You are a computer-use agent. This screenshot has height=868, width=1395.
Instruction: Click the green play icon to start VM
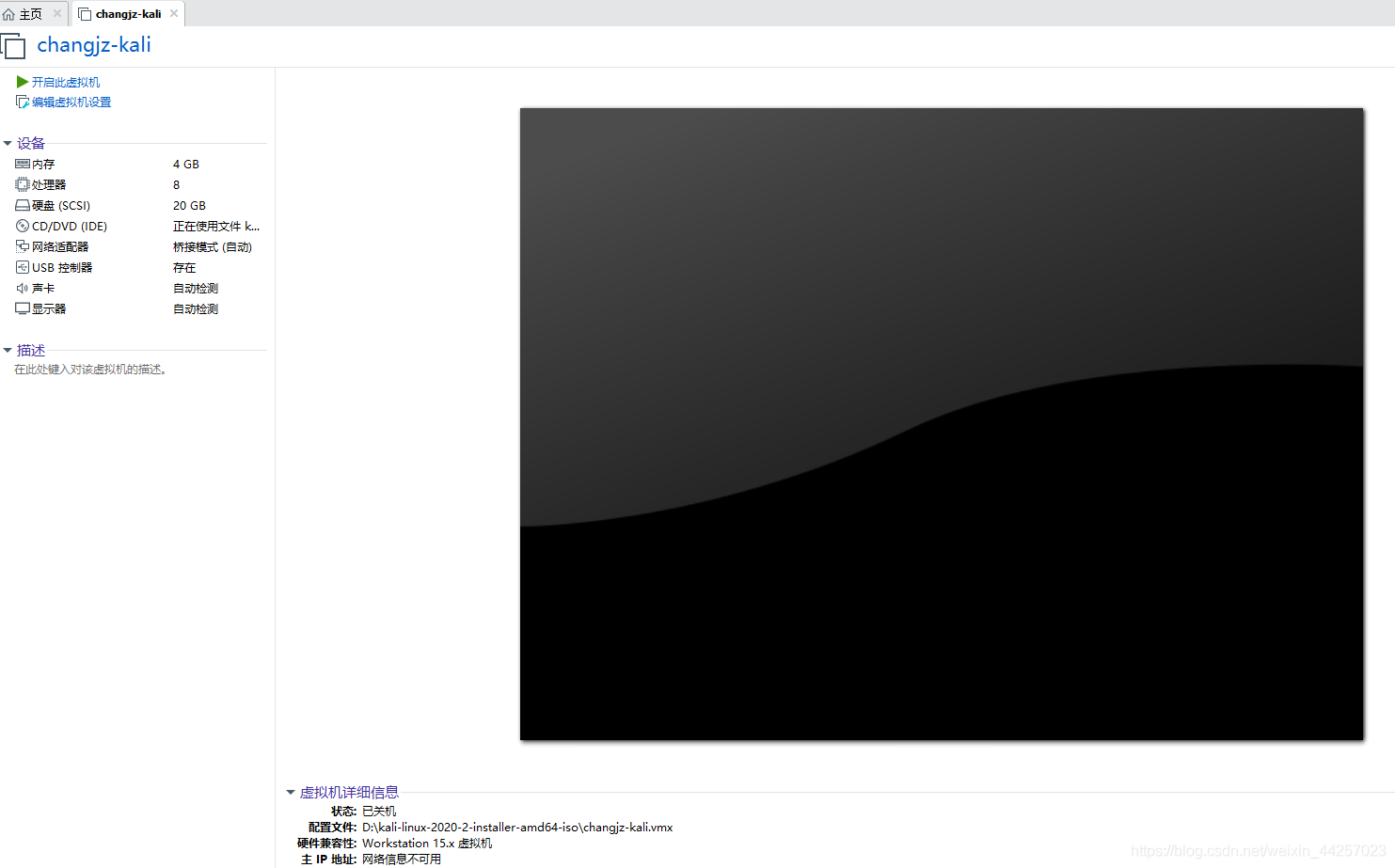pos(23,82)
